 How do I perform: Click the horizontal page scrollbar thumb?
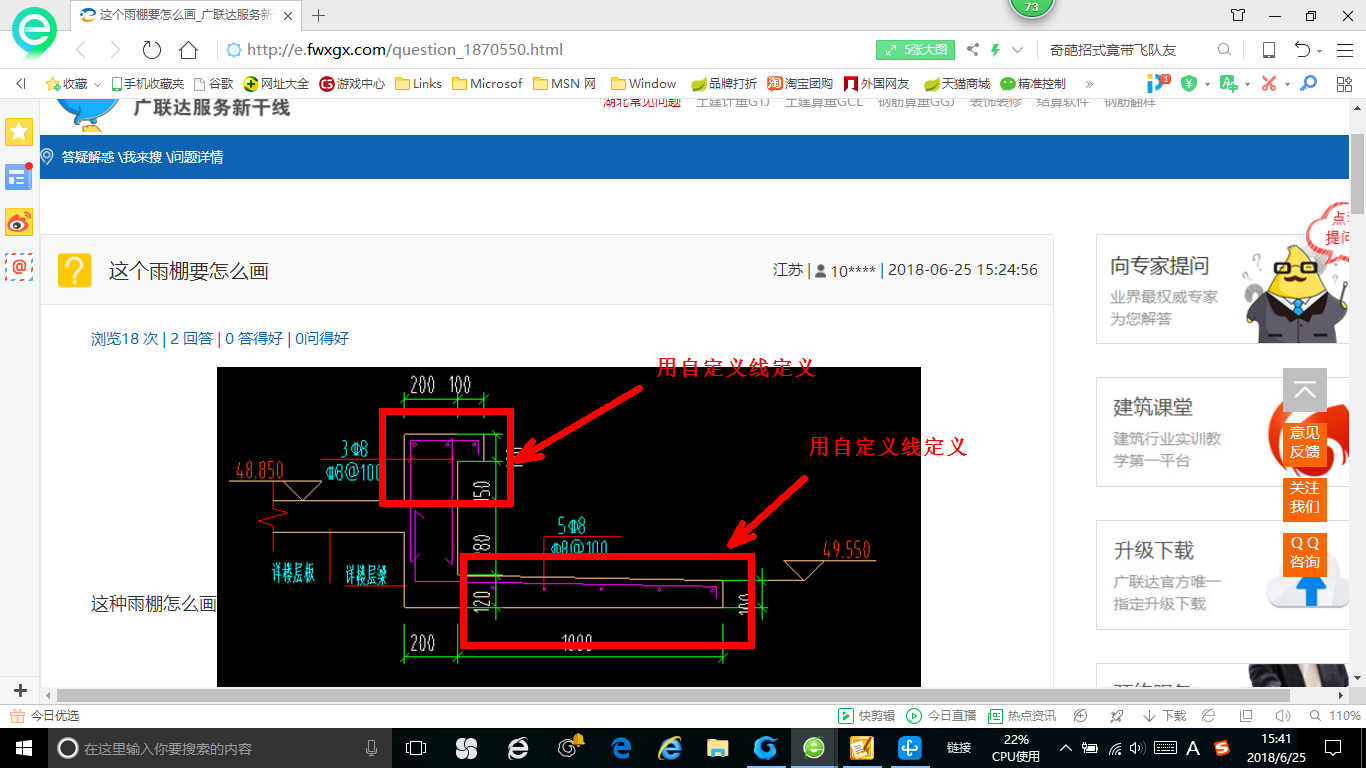pos(675,695)
